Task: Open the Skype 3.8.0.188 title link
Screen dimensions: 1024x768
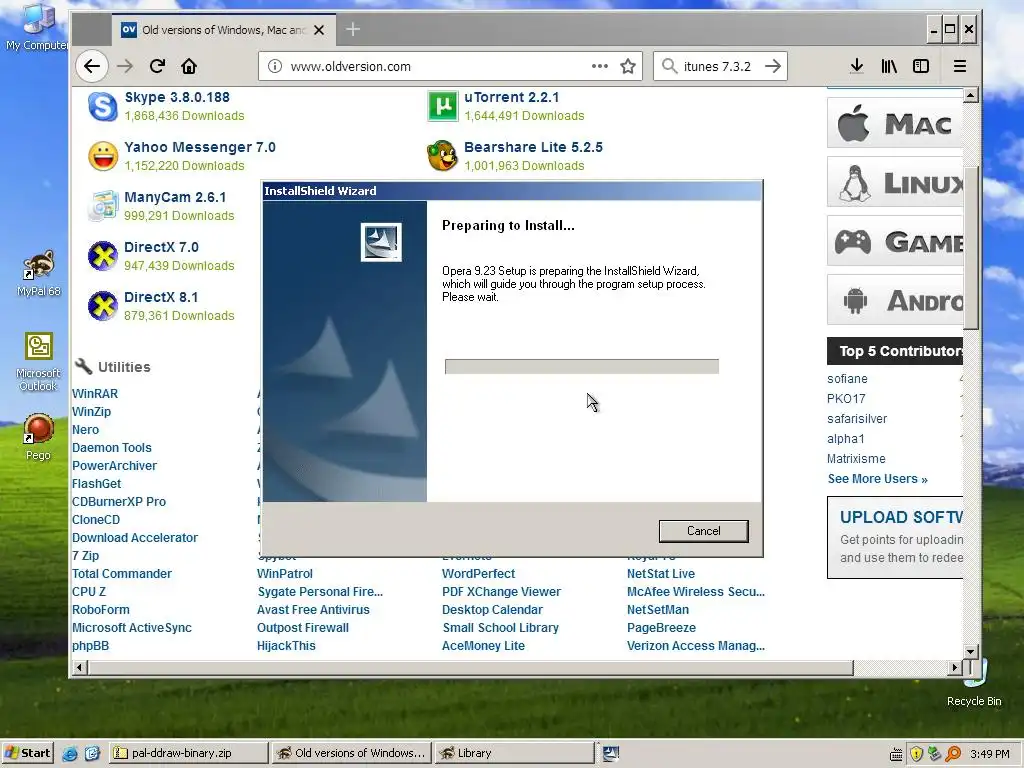Action: pos(177,97)
